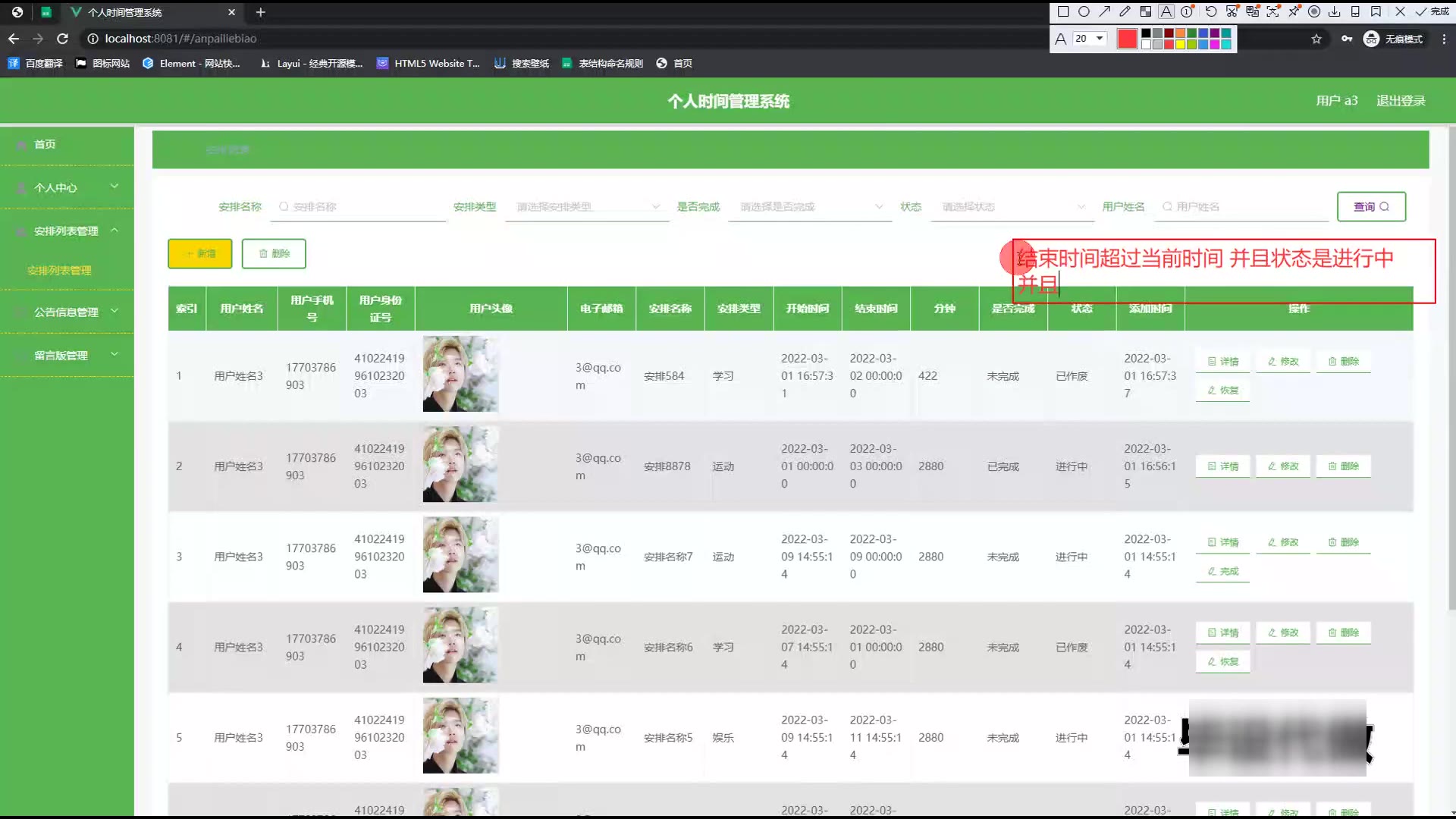The image size is (1456, 819).
Task: Click 恢复 for 安排584
Action: click(x=1222, y=391)
